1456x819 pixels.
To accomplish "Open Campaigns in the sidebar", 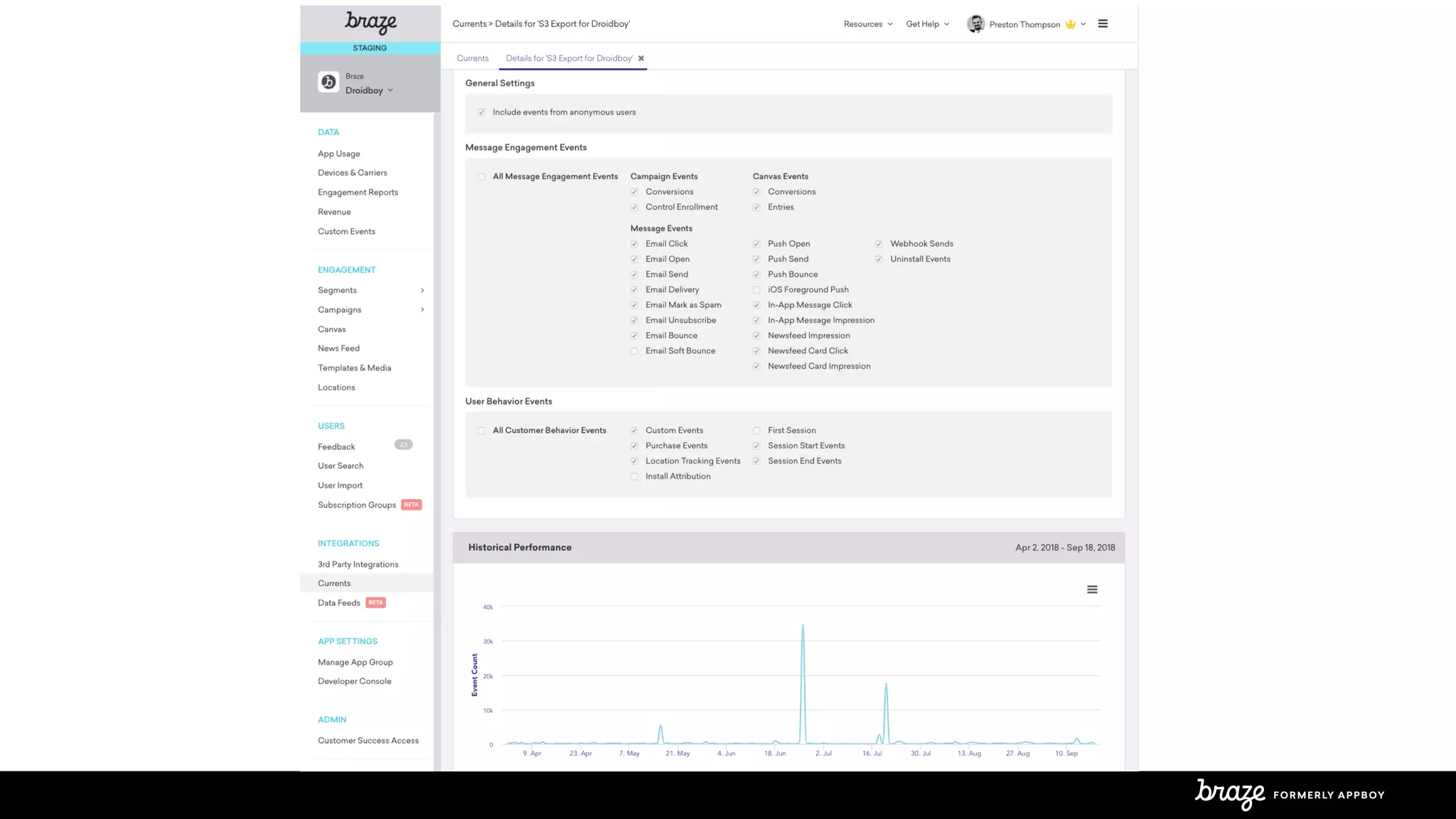I will tap(340, 310).
